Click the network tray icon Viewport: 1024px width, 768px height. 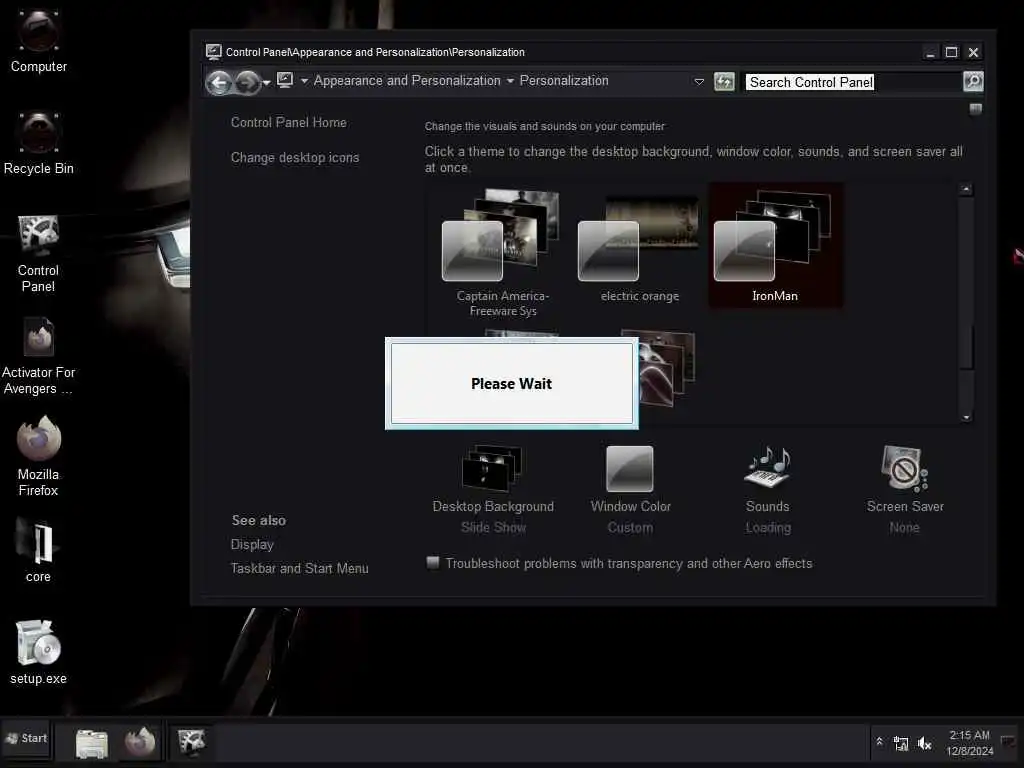pos(901,743)
